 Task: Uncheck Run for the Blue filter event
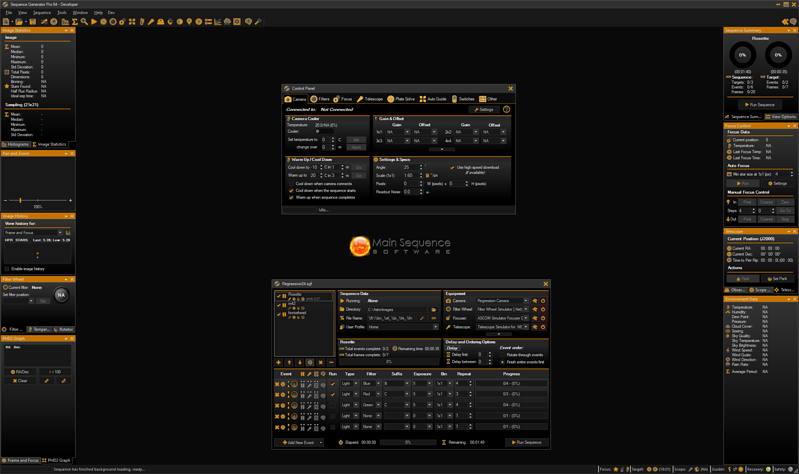click(333, 384)
